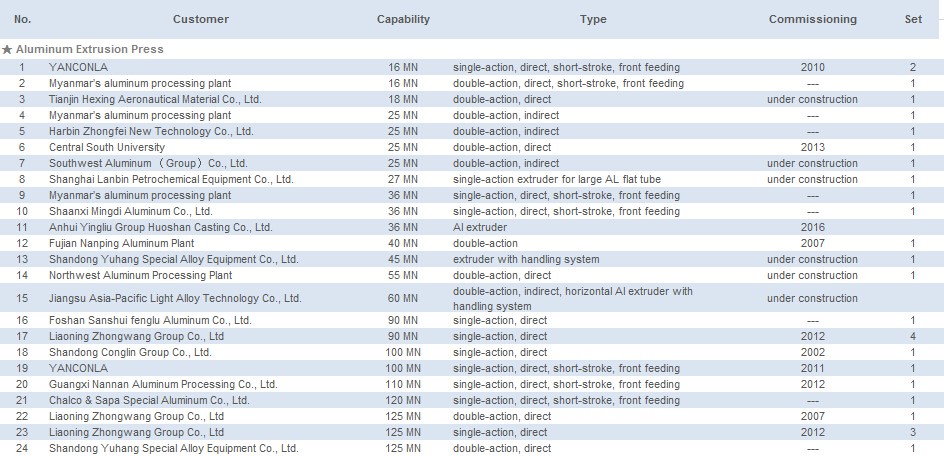Image resolution: width=944 pixels, height=456 pixels.
Task: Click commissioning year 2002
Action: click(x=812, y=352)
